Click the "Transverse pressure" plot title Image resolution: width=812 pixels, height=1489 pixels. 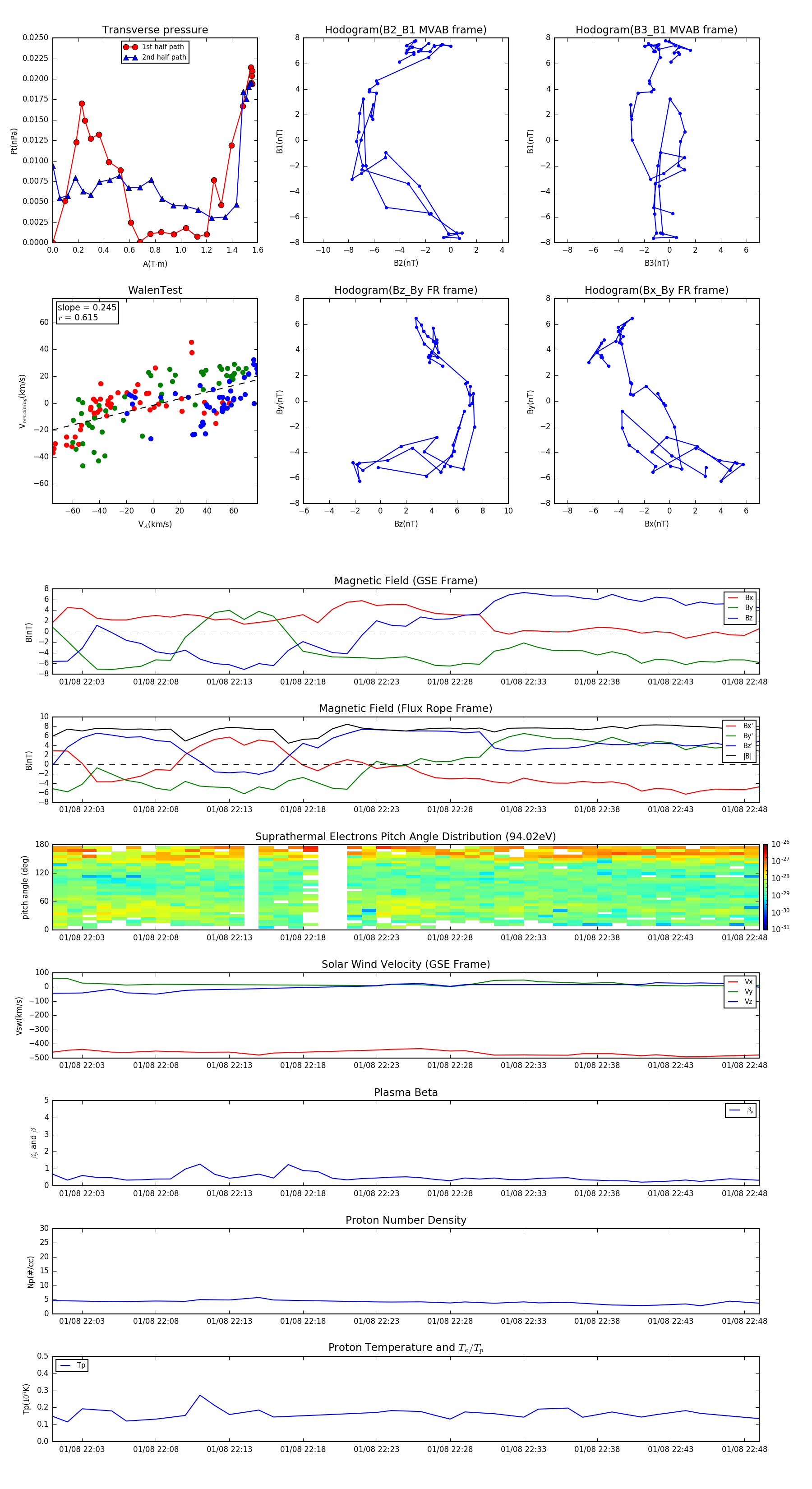(155, 30)
